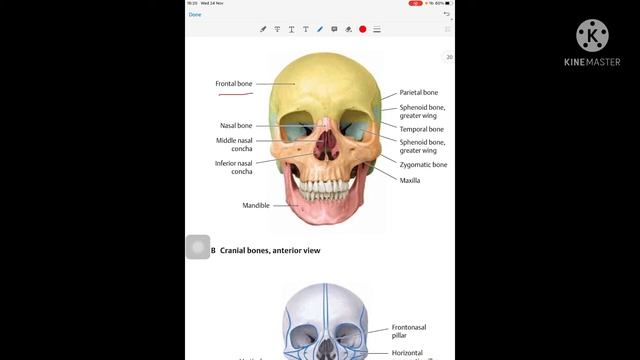Click the "Cranial bones, anterior view" caption
This screenshot has width=640, height=360.
pos(270,251)
